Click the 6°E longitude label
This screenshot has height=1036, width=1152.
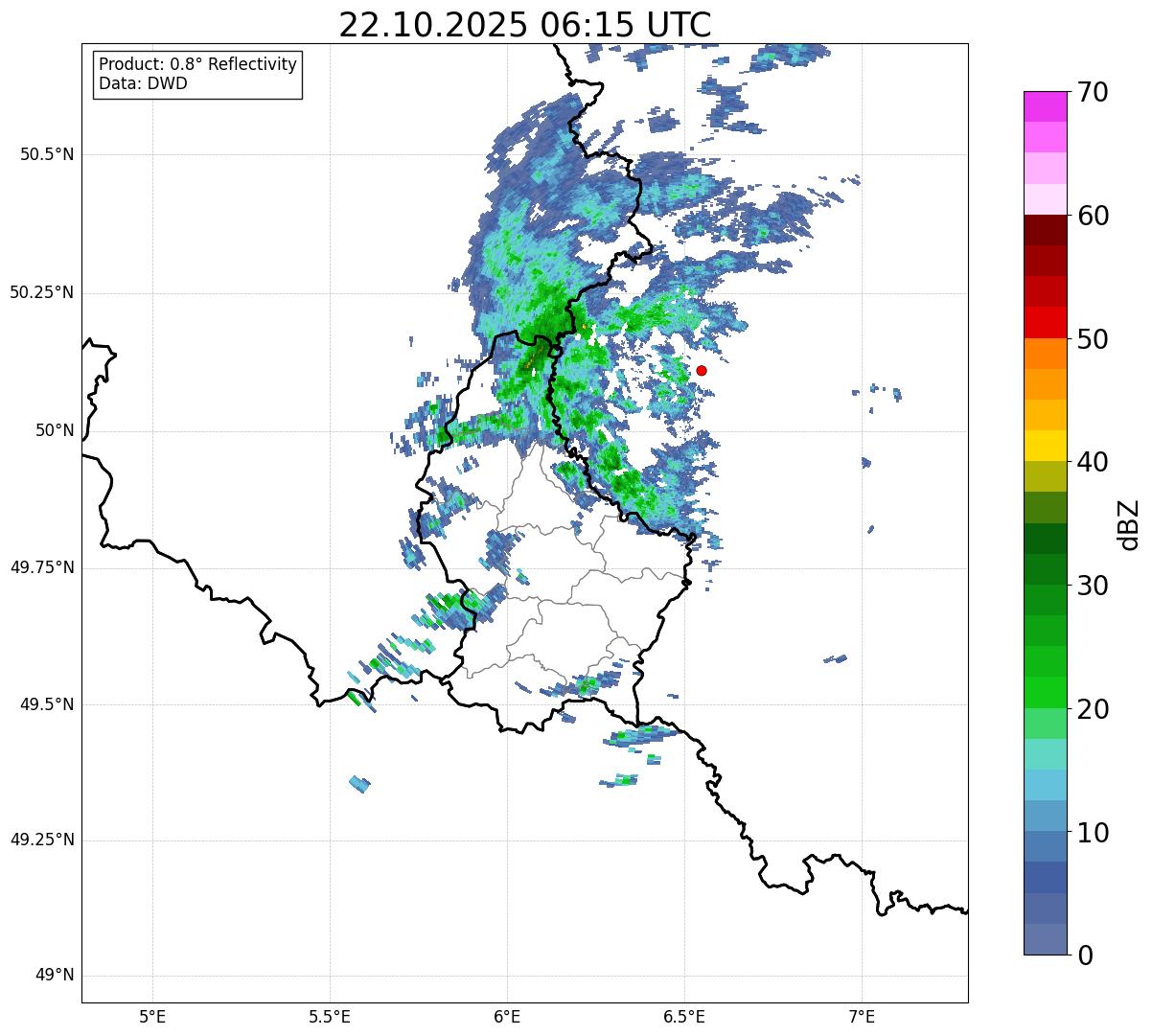pos(507,1017)
